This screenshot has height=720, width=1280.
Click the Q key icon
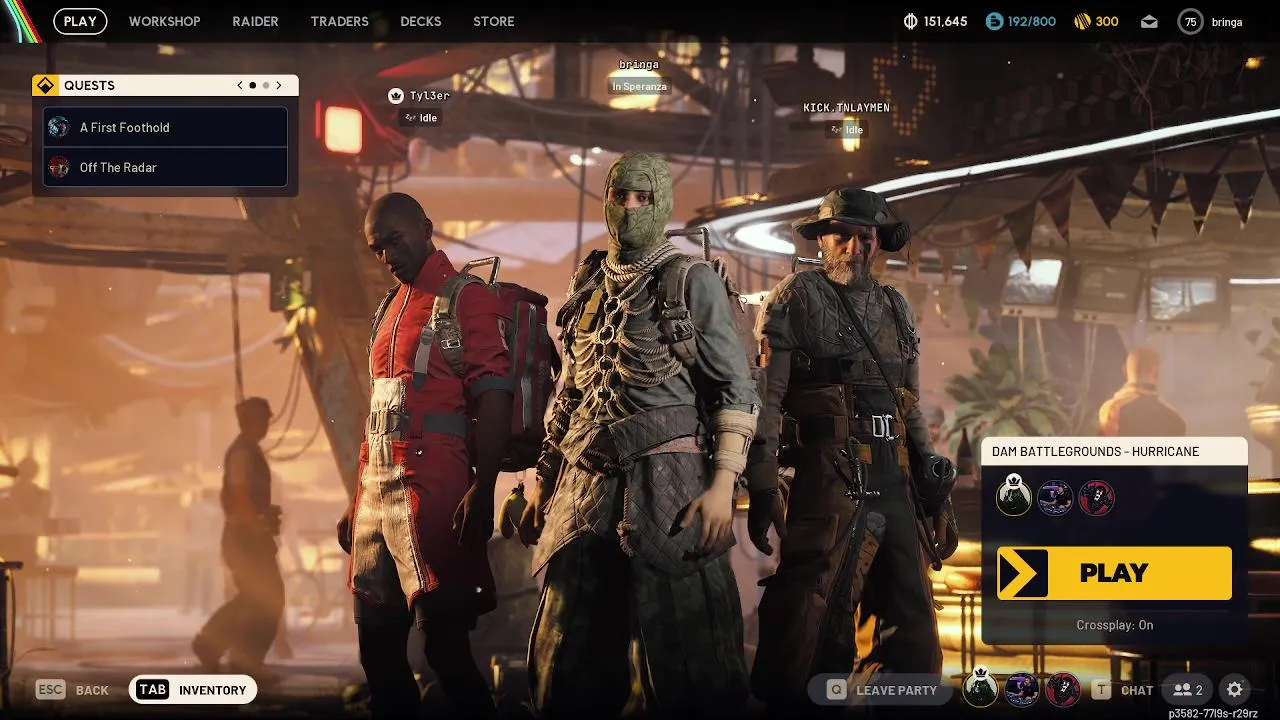pos(836,690)
